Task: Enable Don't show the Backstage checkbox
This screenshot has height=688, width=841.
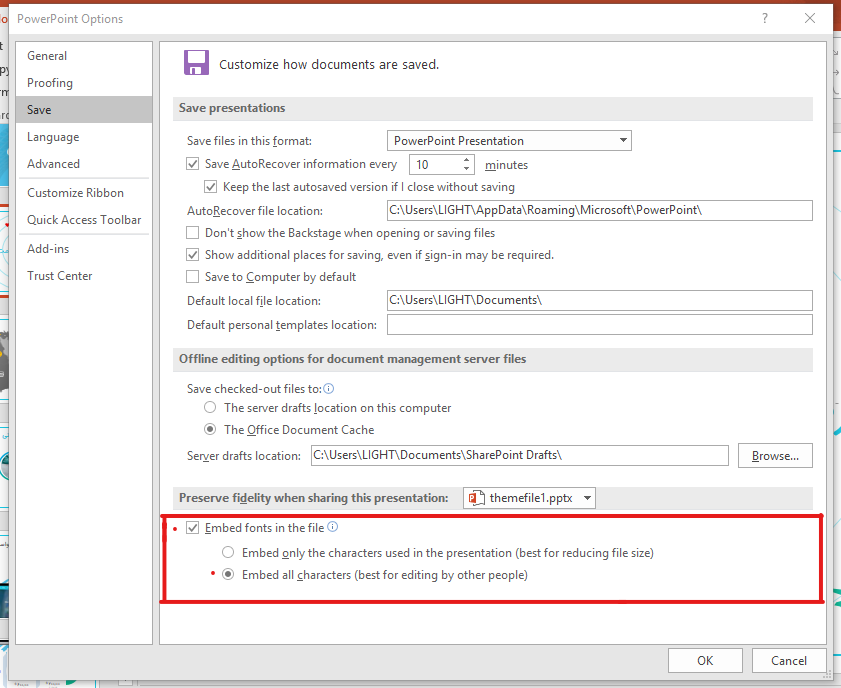Action: pos(193,233)
